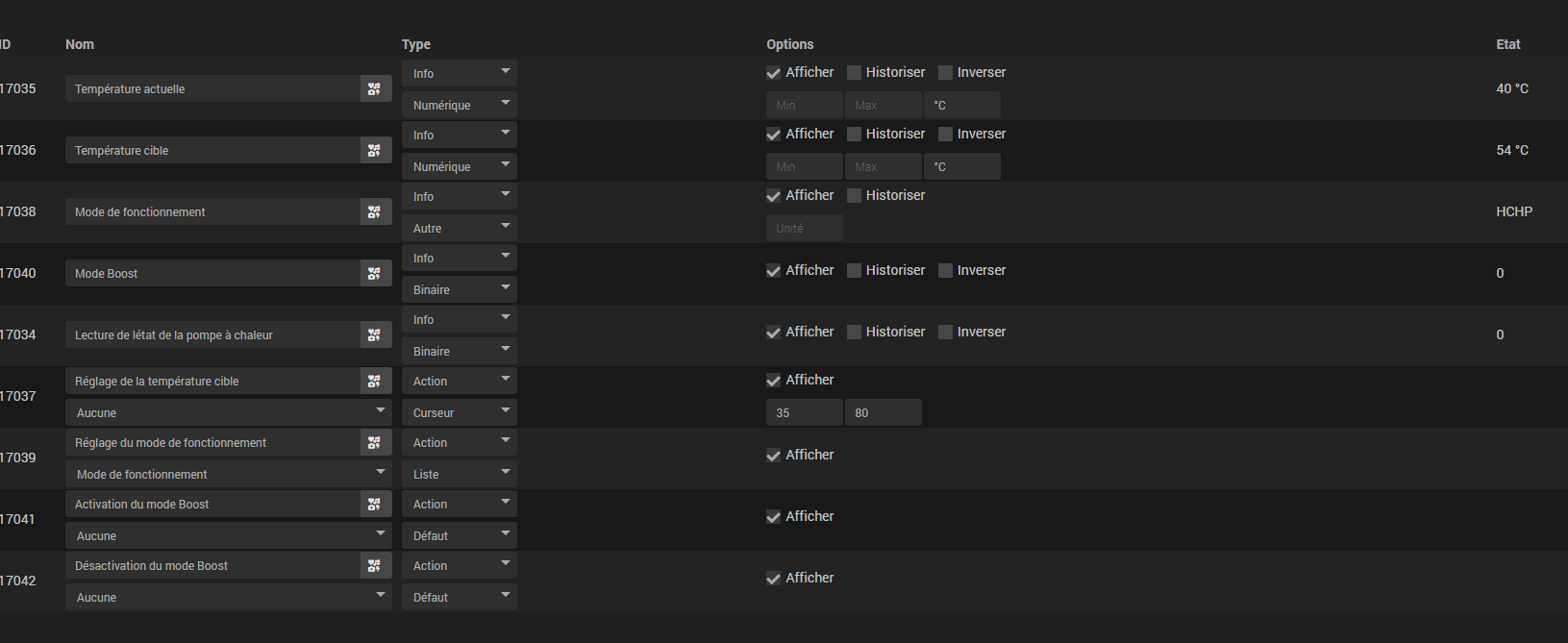Choose icon for Lecture de létat command
The image size is (1568, 643).
tap(374, 334)
